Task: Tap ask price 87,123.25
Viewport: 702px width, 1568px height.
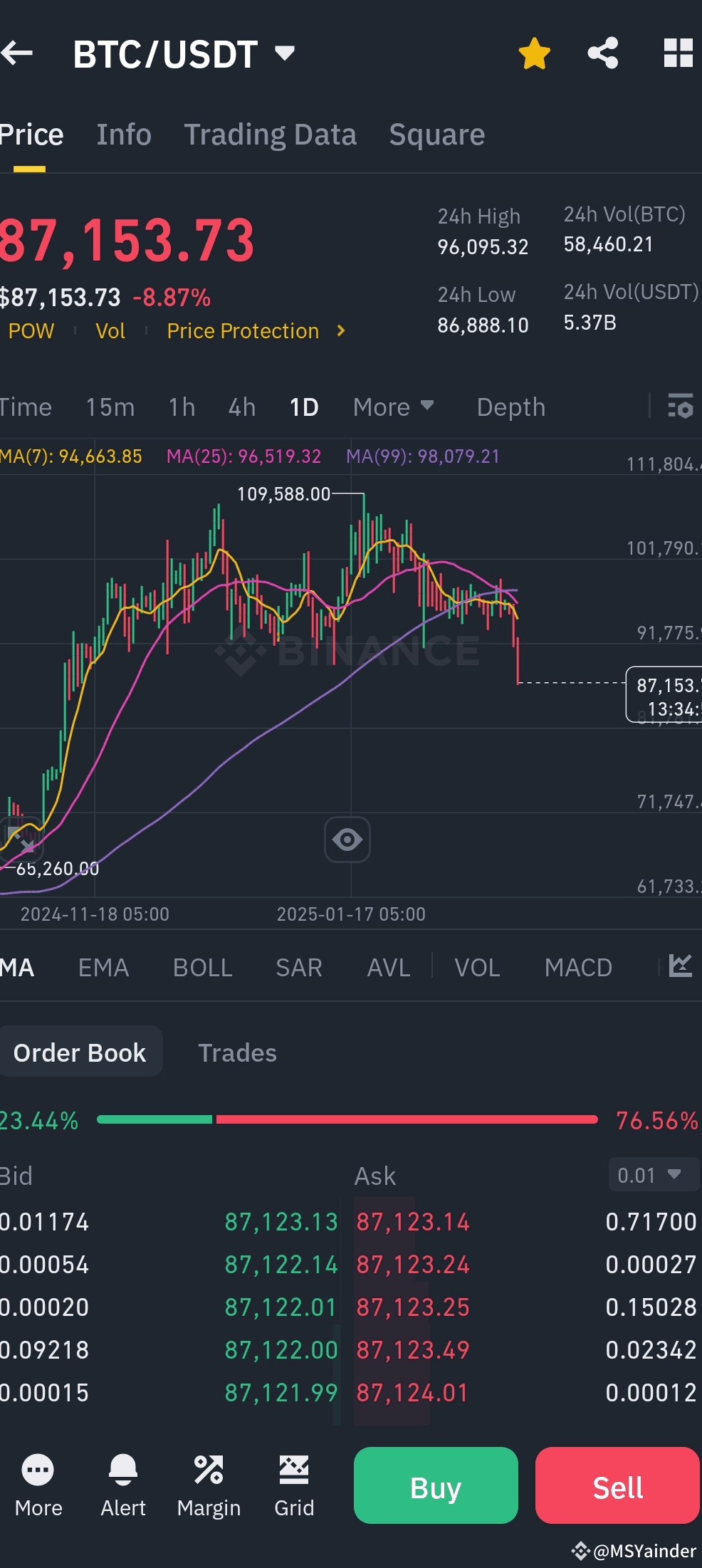Action: (413, 1307)
